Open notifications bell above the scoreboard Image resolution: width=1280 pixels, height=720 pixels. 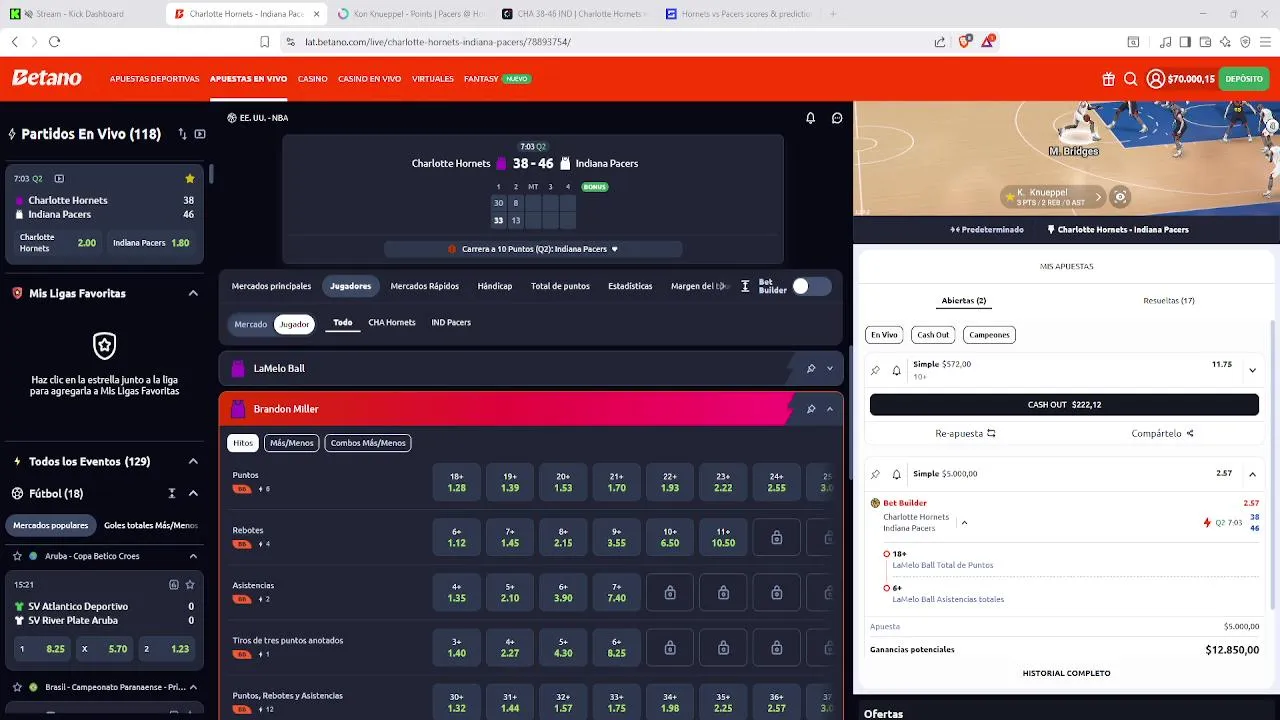811,118
